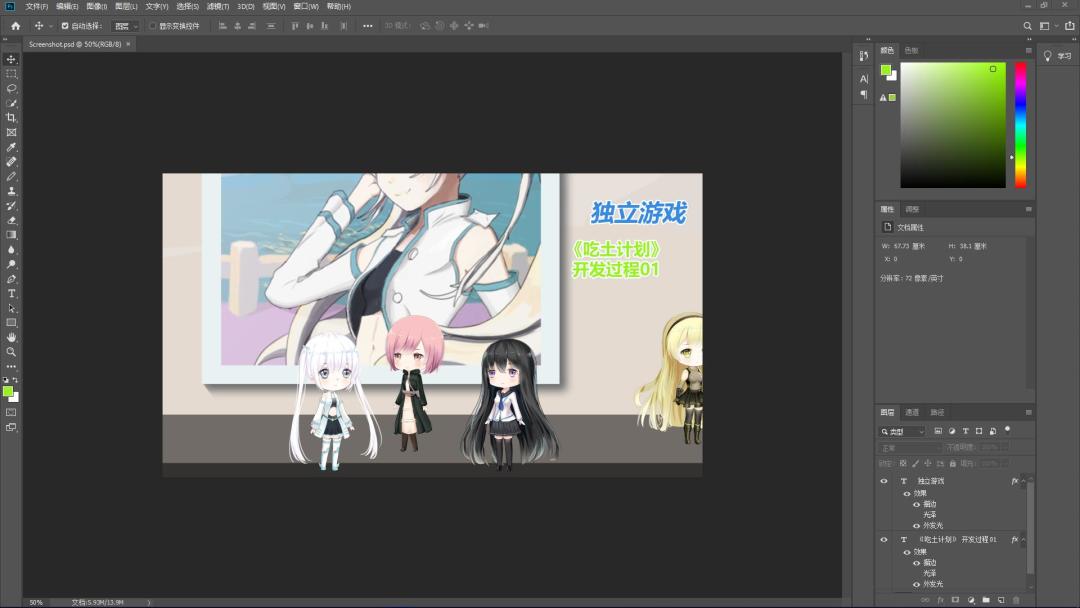Image resolution: width=1080 pixels, height=608 pixels.
Task: Click foreground green color swatch in toolbox
Action: 8,391
